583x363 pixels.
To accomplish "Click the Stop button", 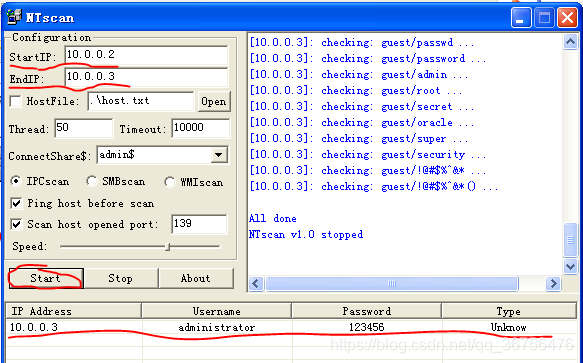I will point(120,278).
